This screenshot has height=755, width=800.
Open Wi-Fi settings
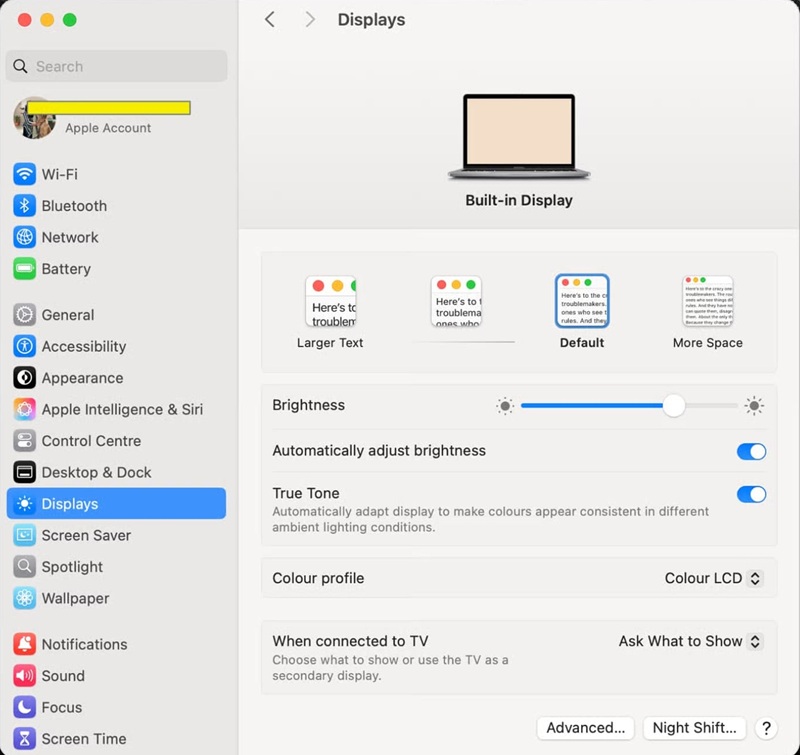click(116, 174)
